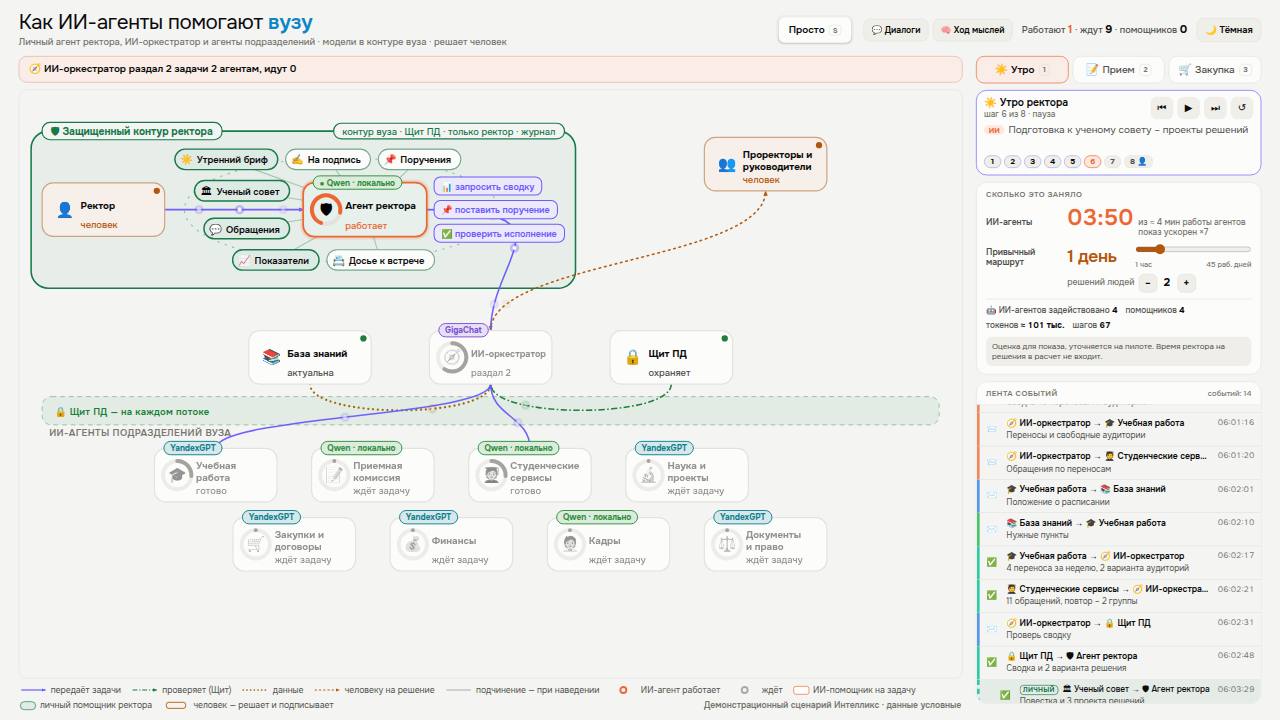Click поставить поручение action
Viewport: 1280px width, 720px height.
coord(496,210)
